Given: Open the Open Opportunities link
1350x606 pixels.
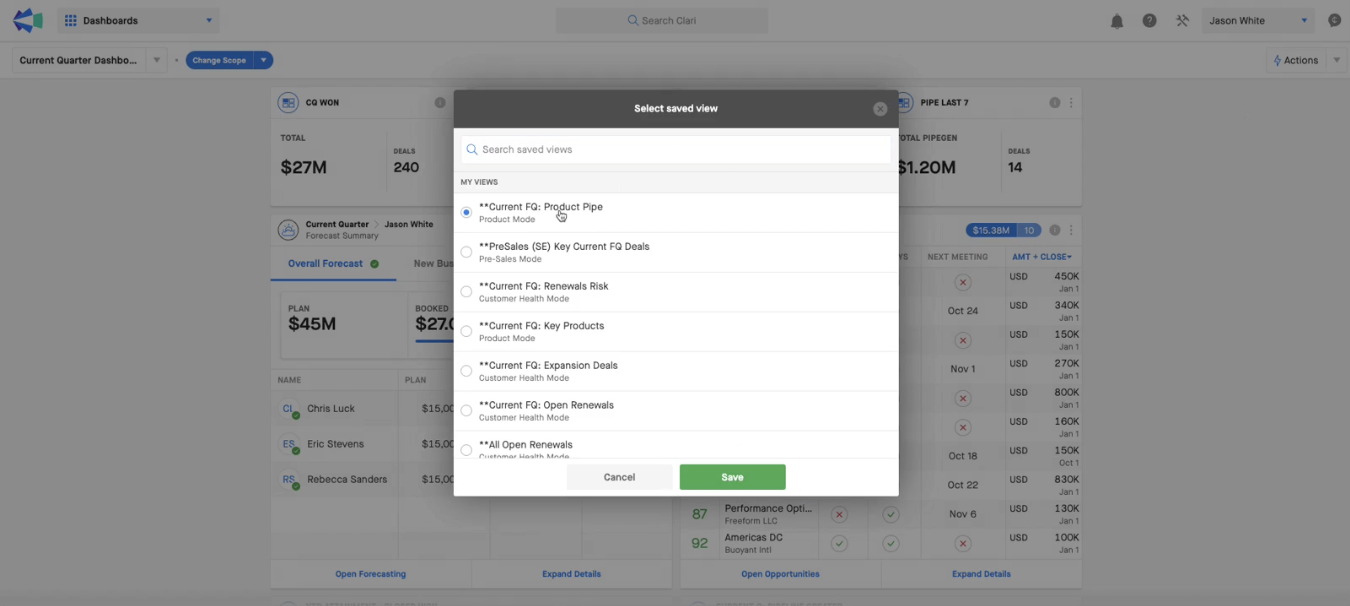Looking at the screenshot, I should (x=780, y=574).
